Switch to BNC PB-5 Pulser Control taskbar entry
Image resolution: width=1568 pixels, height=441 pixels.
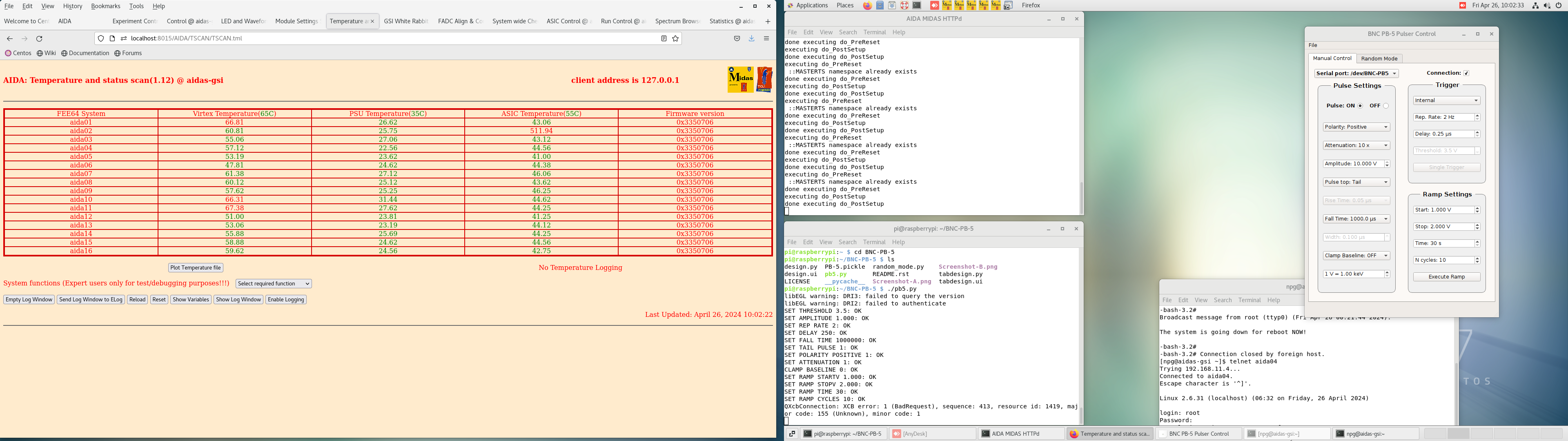pyautogui.click(x=1198, y=434)
